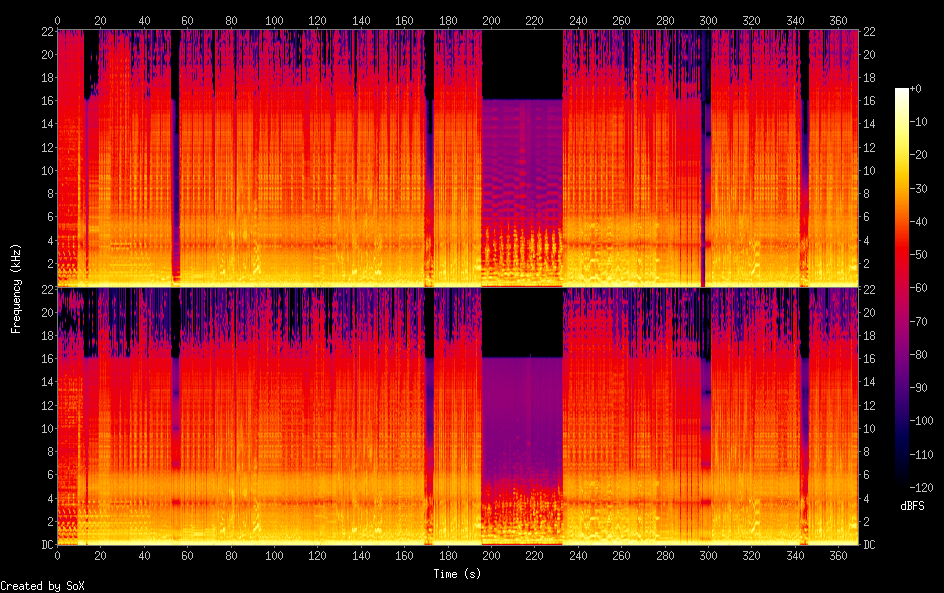Click the purple quiet section in the upper channel
Image resolution: width=944 pixels, height=593 pixels.
click(x=522, y=160)
